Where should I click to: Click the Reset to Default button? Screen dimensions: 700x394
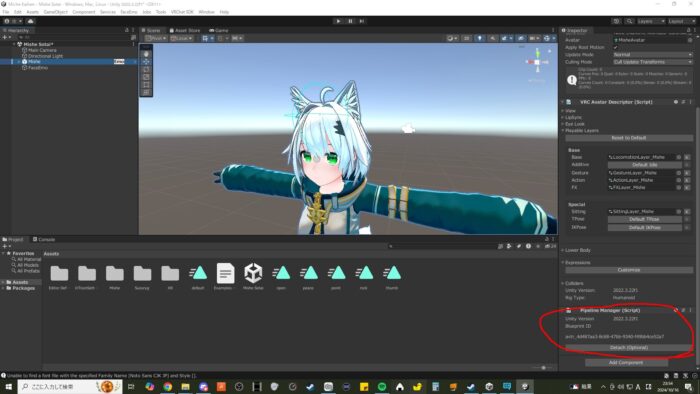pos(629,138)
